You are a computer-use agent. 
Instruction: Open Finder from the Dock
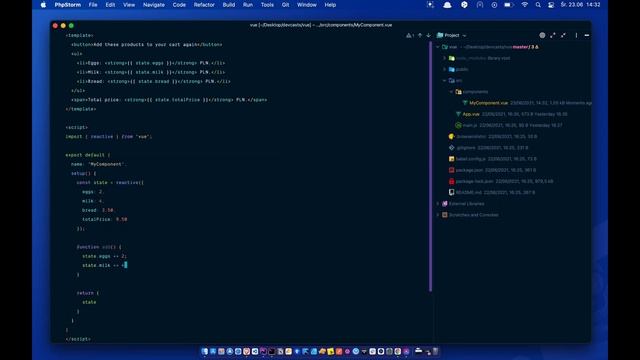tap(204, 351)
